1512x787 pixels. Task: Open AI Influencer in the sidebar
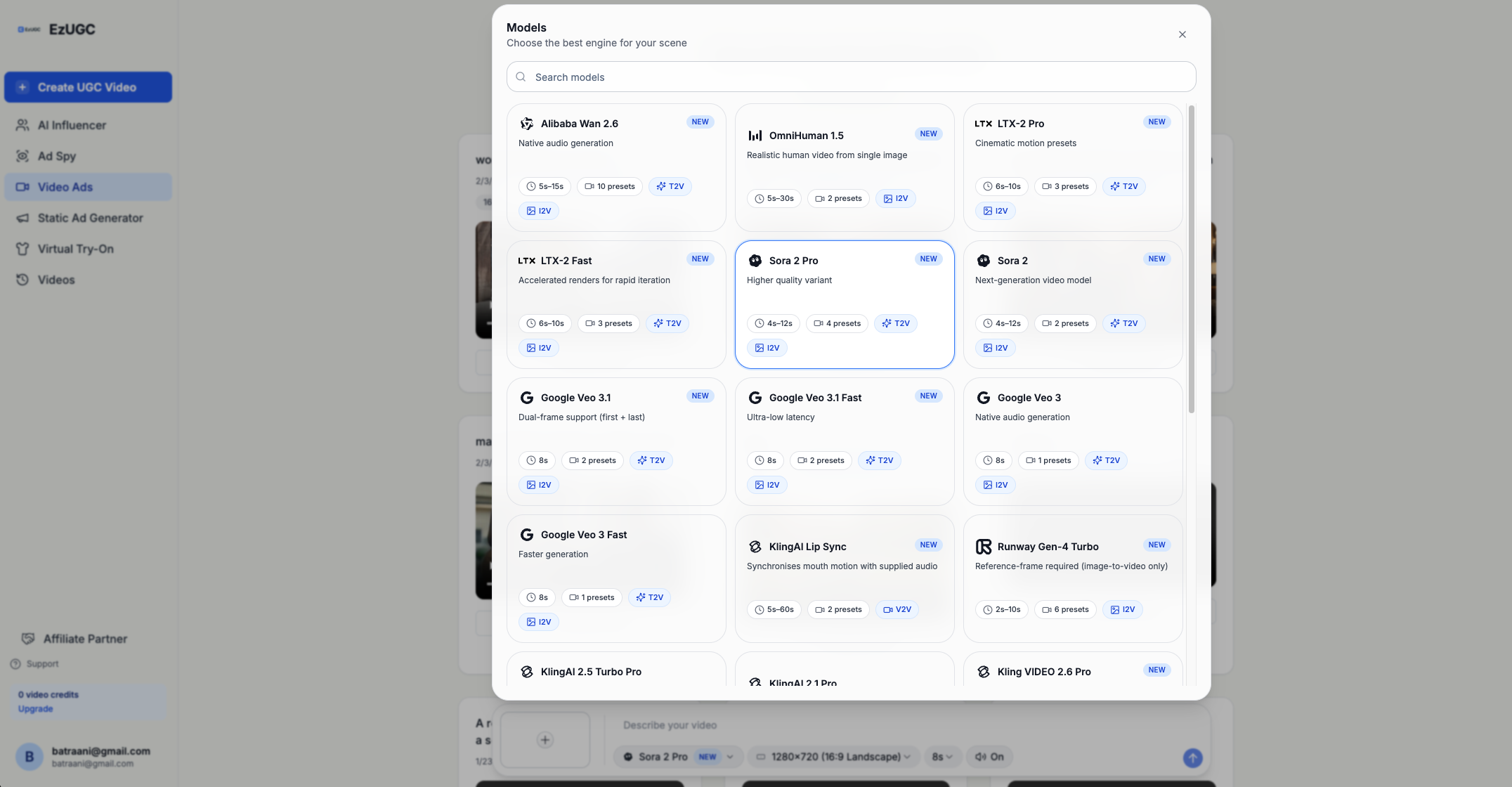pyautogui.click(x=72, y=125)
